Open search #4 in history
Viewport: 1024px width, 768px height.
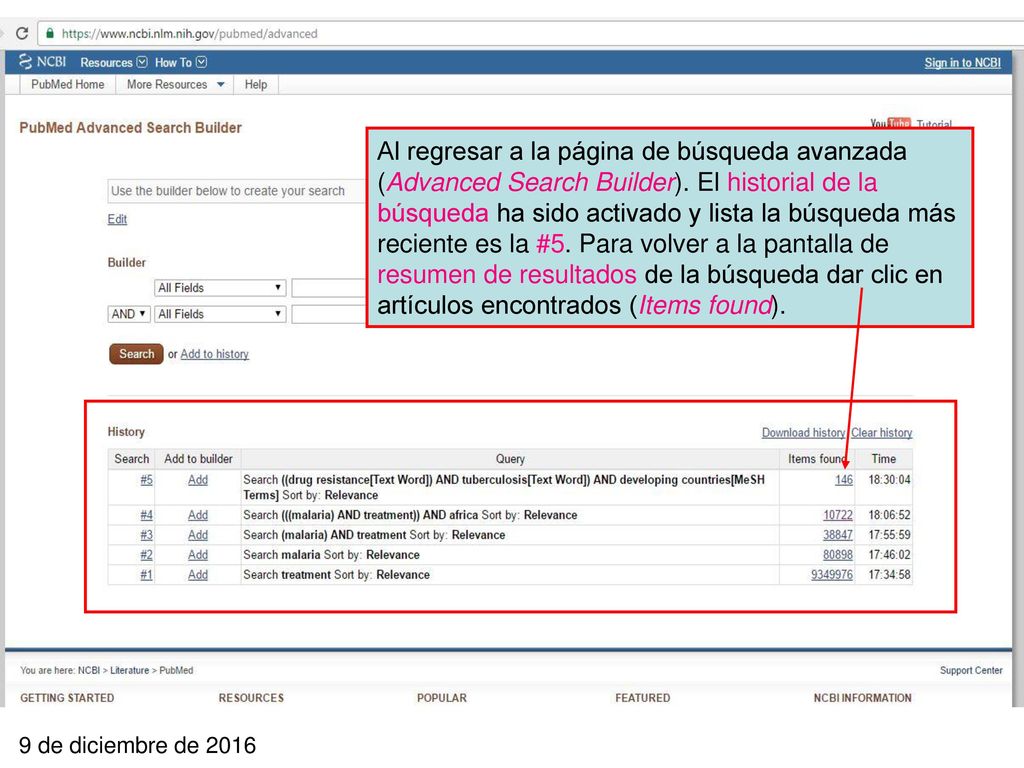pos(146,515)
